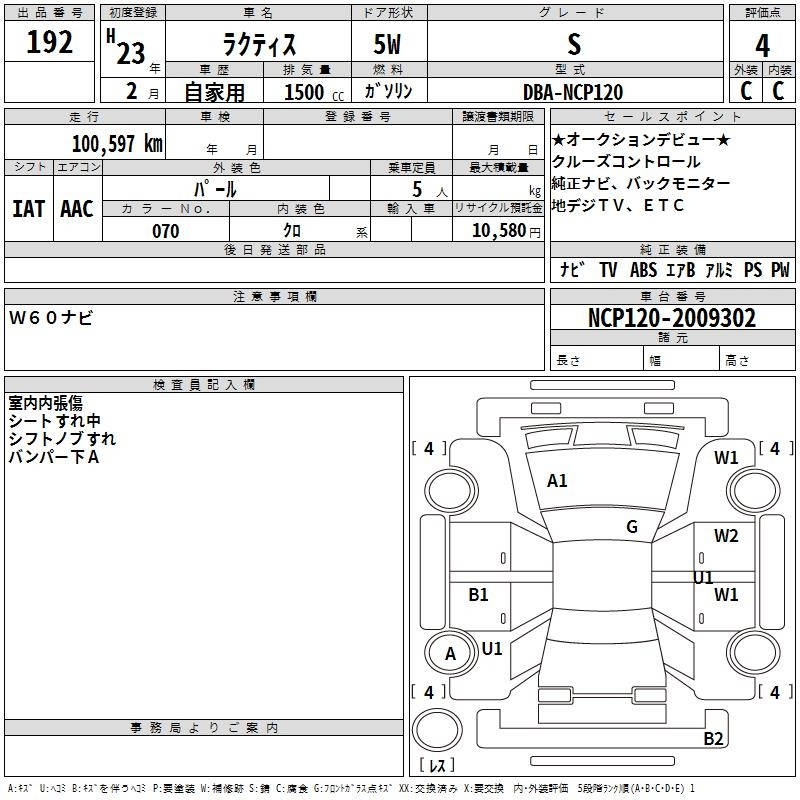This screenshot has width=800, height=800.
Task: Click the PW power window mark
Action: 780,269
